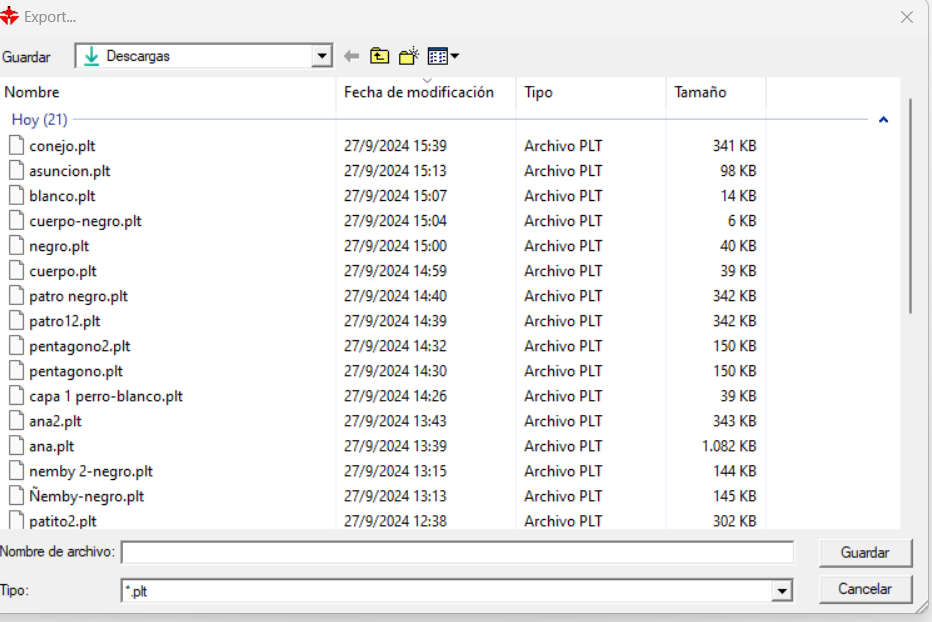The height and width of the screenshot is (622, 932).
Task: Select file icon of patro12.plt
Action: 17,321
